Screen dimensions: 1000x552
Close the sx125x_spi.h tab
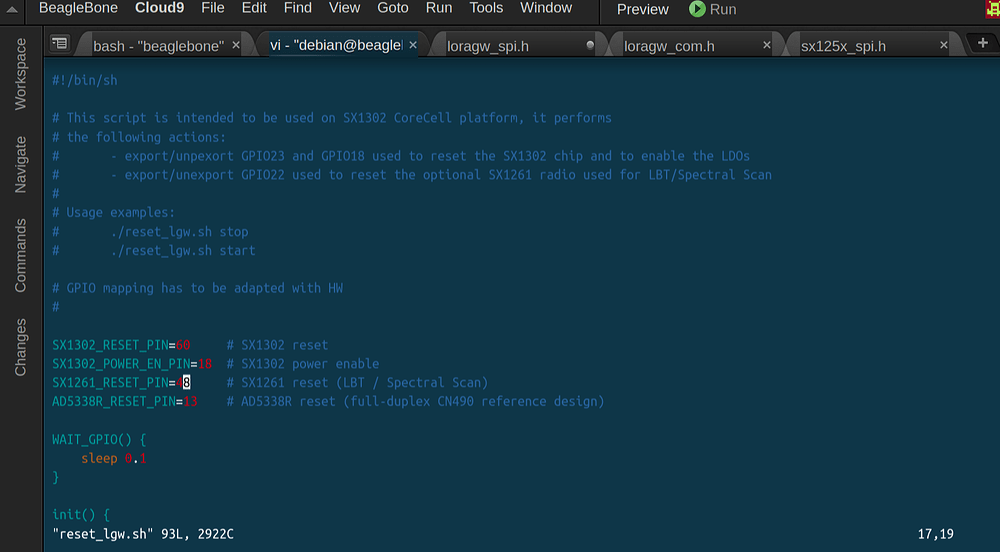(x=944, y=45)
